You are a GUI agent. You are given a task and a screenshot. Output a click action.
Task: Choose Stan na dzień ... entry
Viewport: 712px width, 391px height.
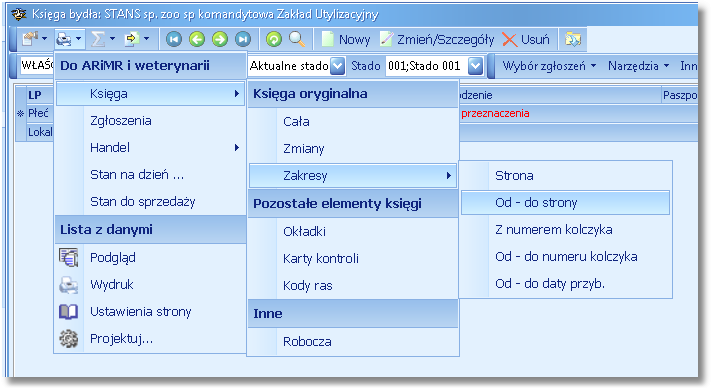(150, 175)
